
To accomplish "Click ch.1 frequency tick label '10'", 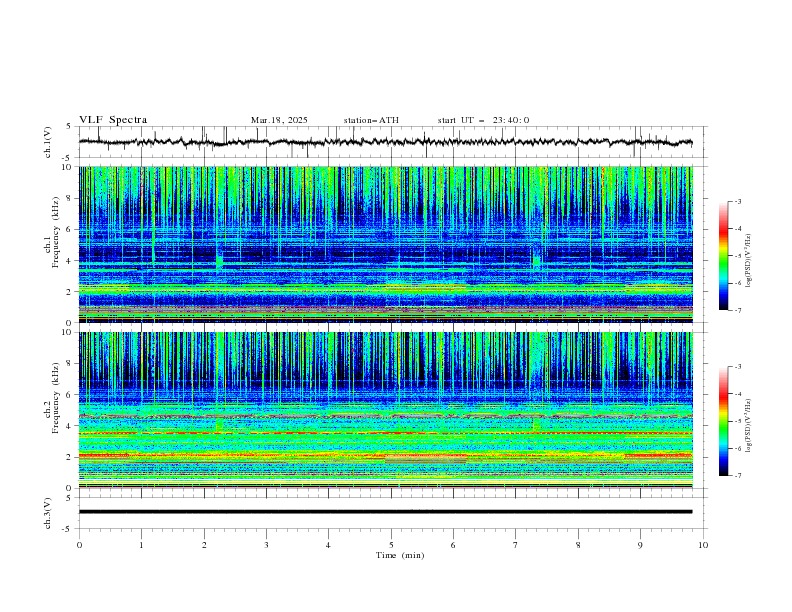I will (71, 167).
